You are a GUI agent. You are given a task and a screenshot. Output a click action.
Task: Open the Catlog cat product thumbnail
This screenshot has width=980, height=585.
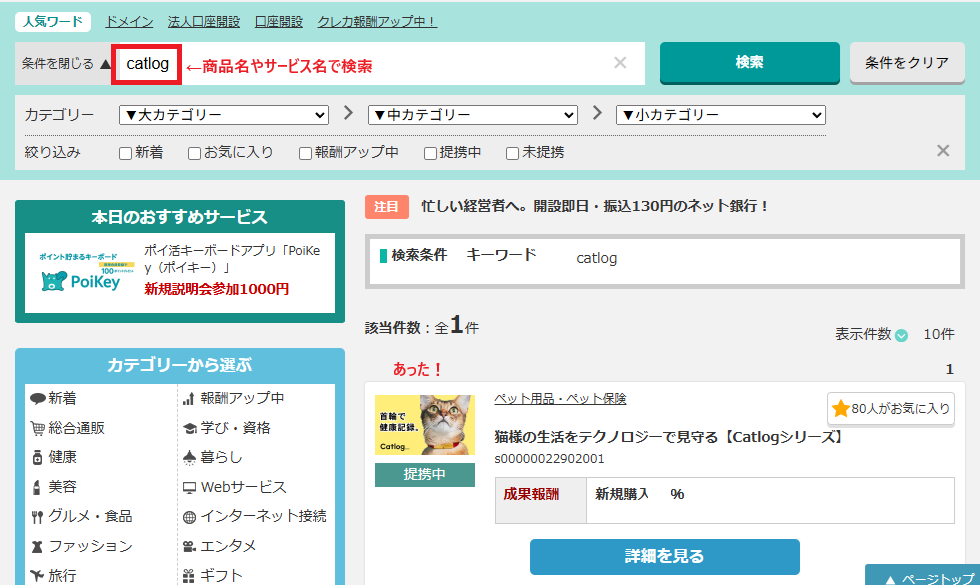pyautogui.click(x=425, y=424)
